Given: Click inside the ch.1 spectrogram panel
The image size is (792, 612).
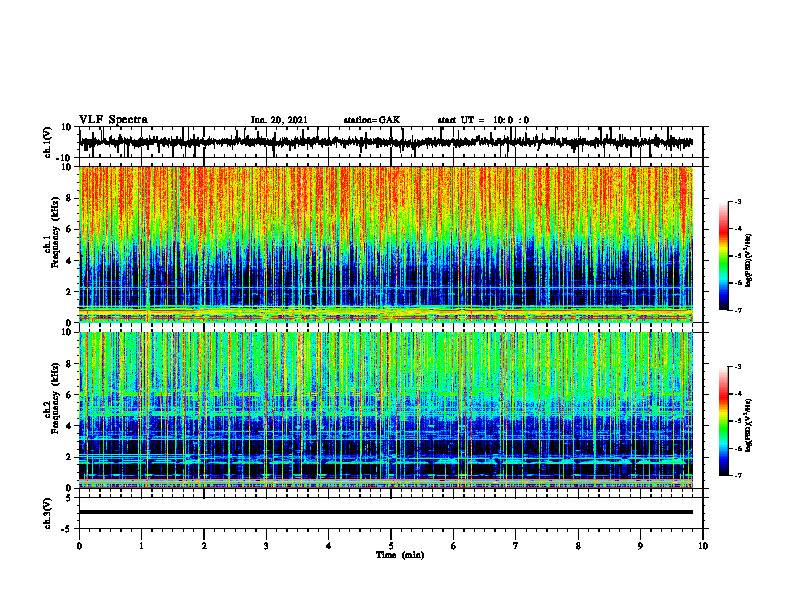Looking at the screenshot, I should [x=386, y=244].
